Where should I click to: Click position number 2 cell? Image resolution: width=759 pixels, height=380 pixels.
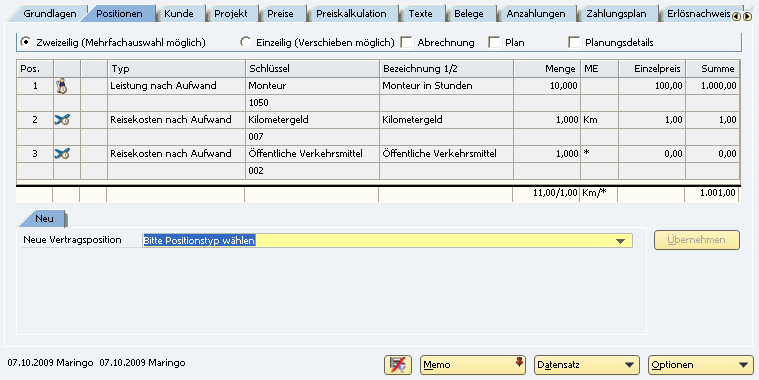35,120
